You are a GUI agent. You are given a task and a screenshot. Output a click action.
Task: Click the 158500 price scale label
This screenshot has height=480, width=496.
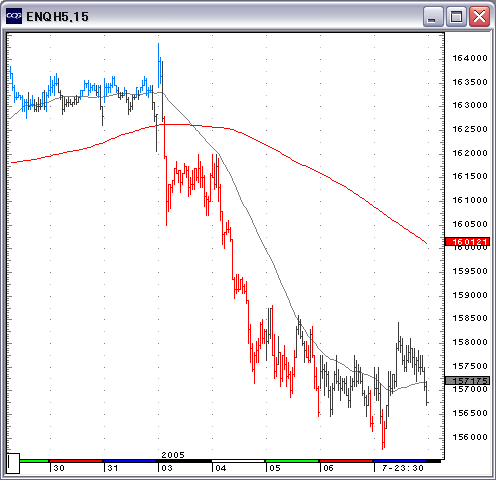click(470, 318)
